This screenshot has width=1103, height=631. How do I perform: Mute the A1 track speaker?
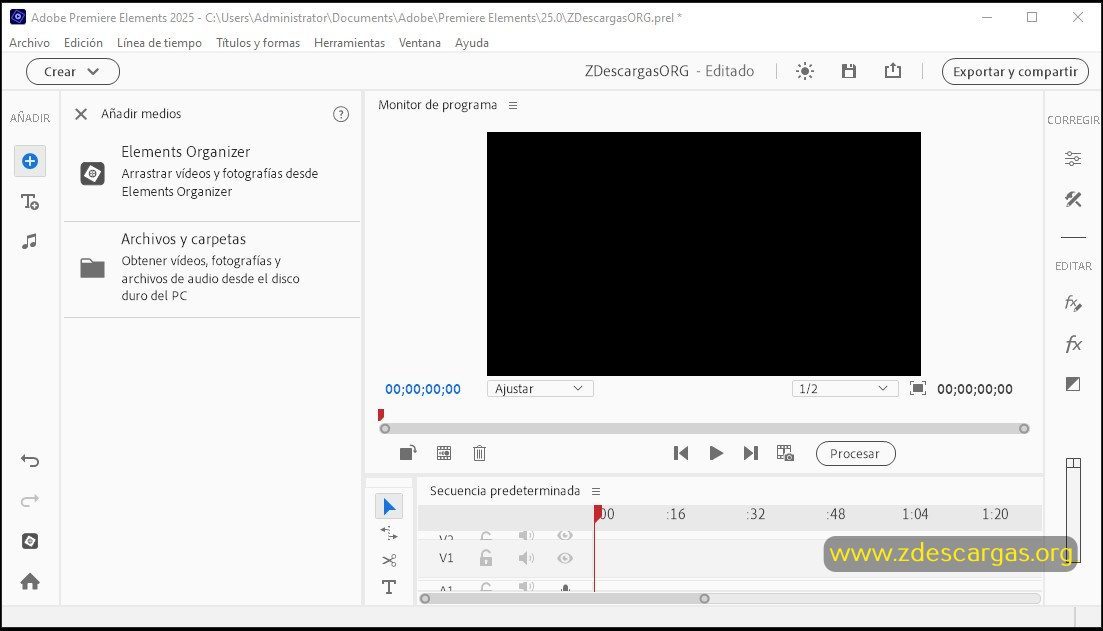point(526,586)
